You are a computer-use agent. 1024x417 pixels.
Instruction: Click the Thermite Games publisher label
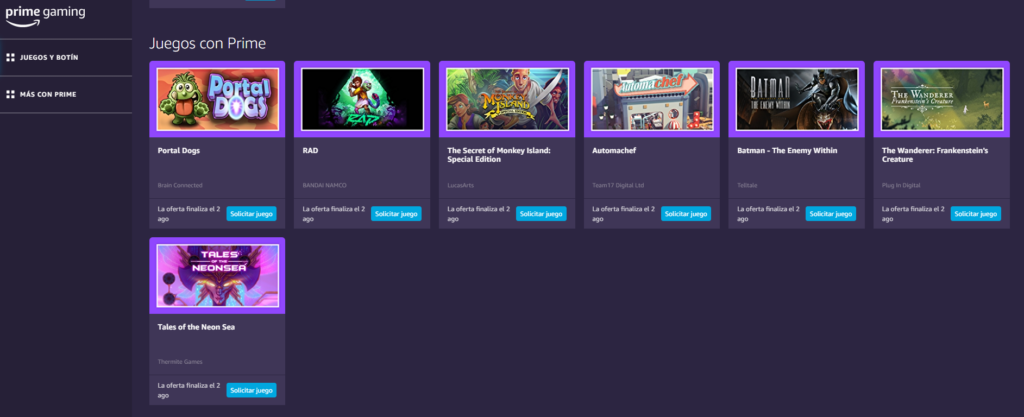[x=180, y=362]
